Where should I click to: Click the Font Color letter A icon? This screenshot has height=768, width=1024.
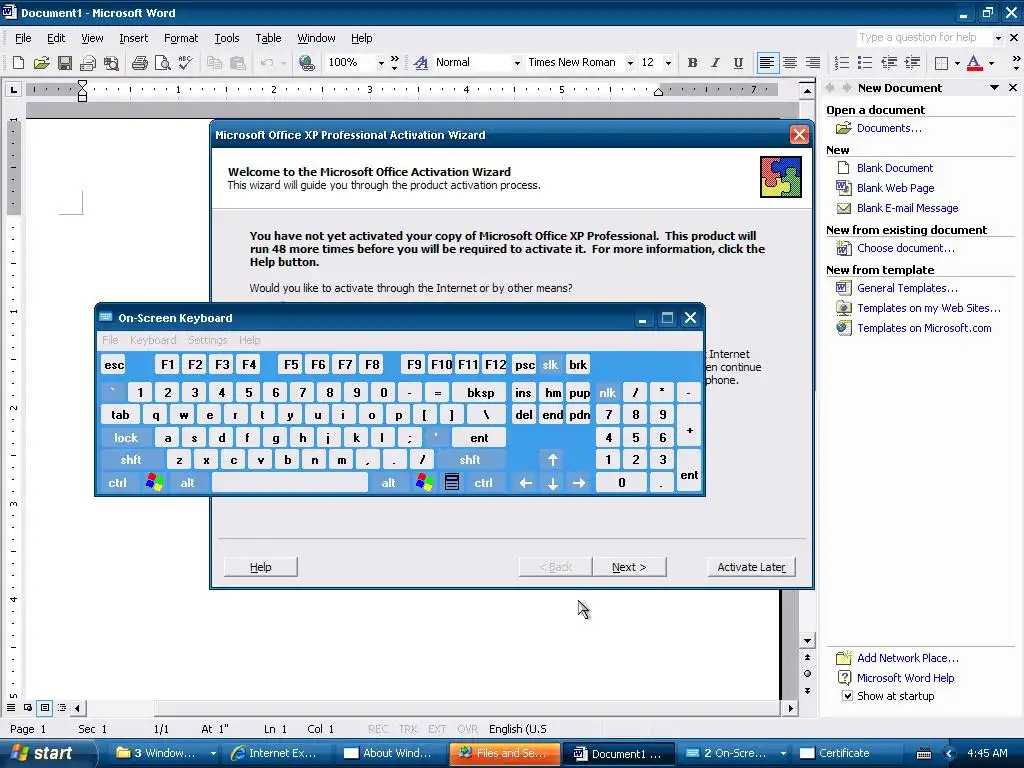point(974,63)
